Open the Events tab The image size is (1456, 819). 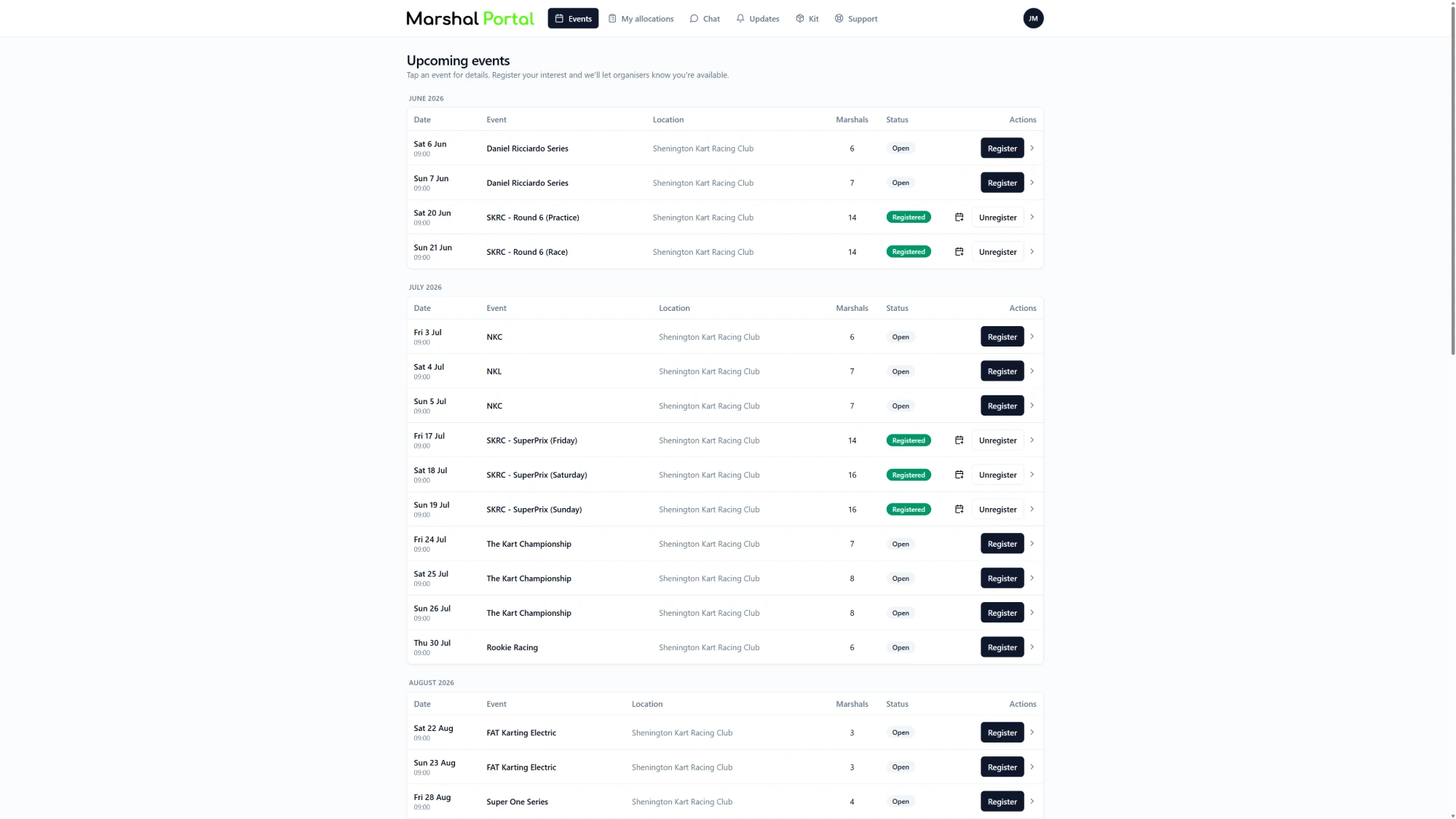point(573,18)
